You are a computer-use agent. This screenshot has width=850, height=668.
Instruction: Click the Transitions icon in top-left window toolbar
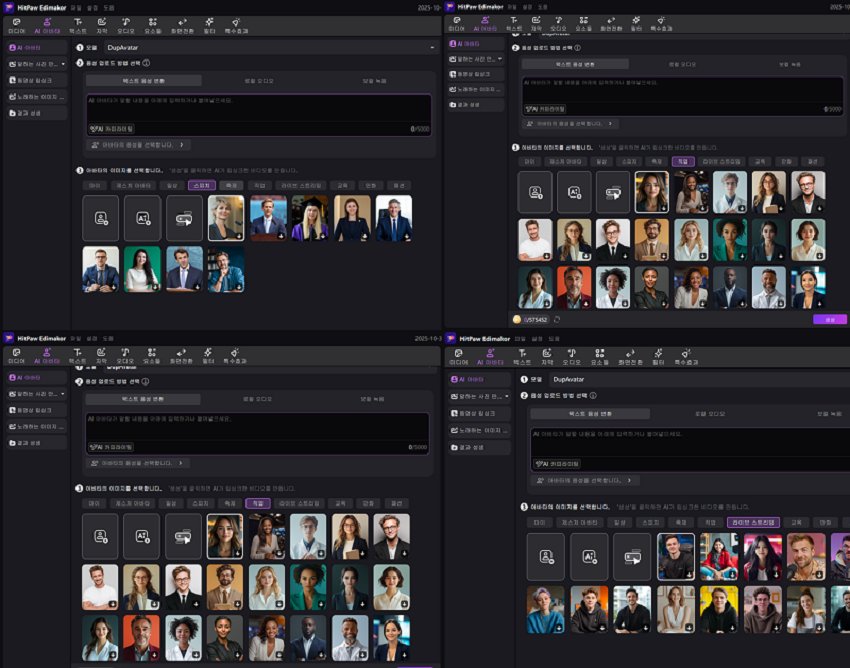click(182, 24)
